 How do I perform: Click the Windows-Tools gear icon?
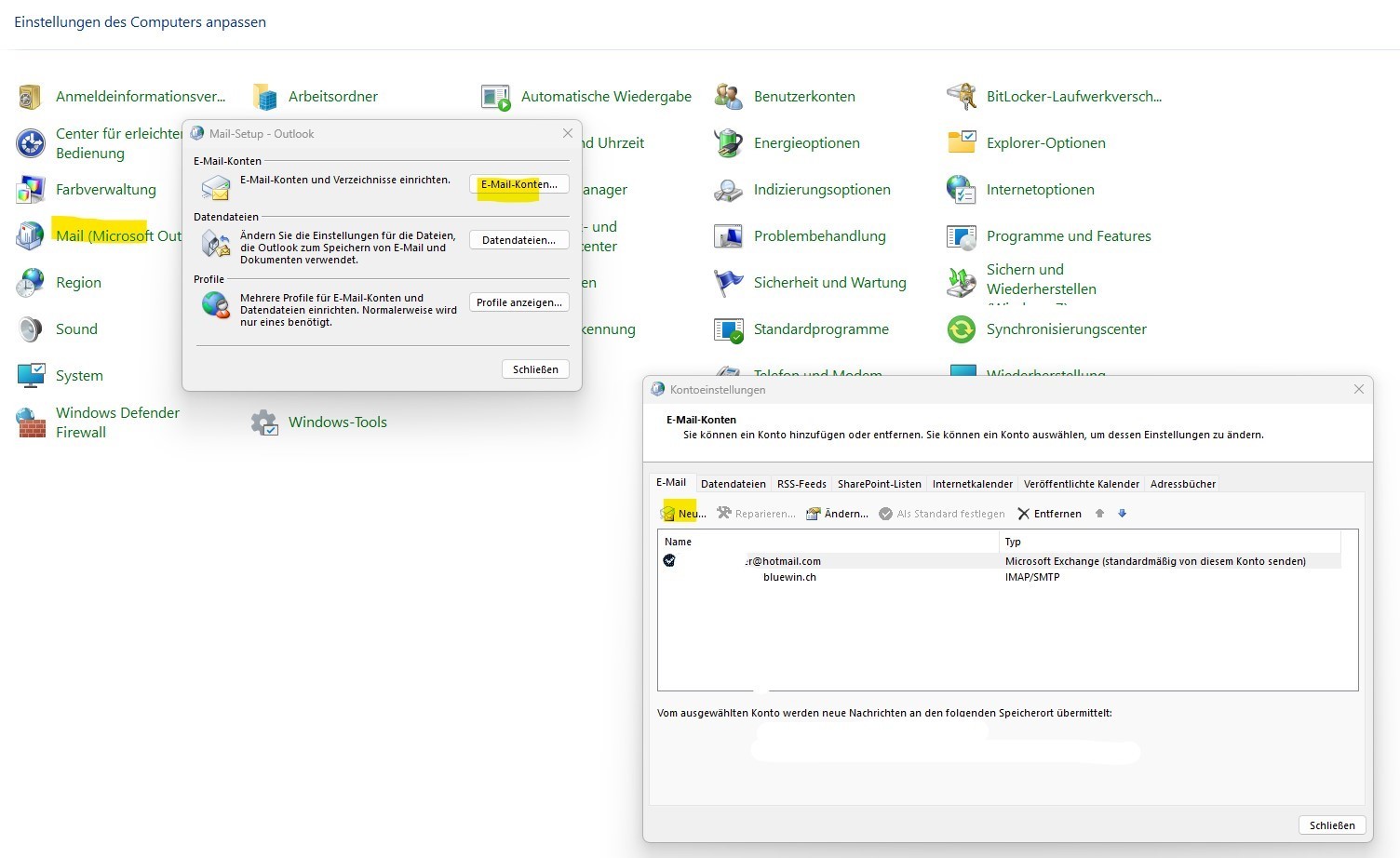[x=264, y=422]
